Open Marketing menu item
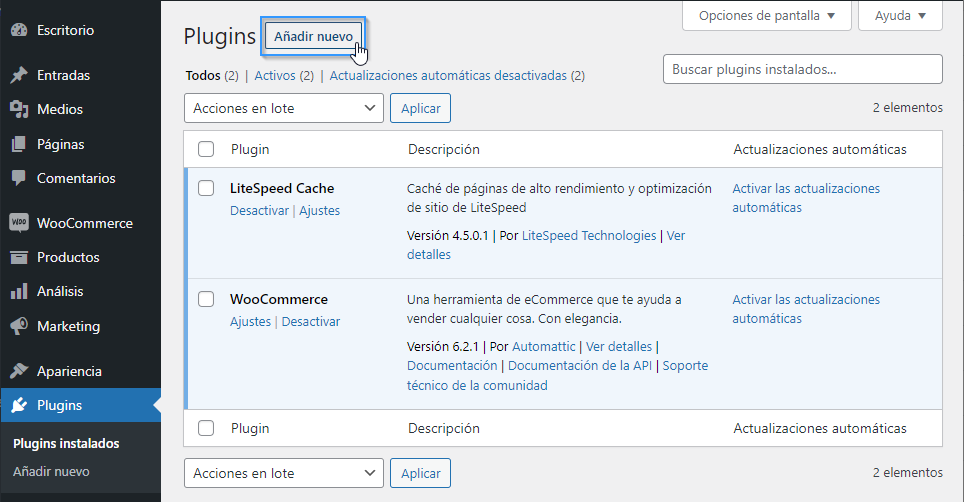 tap(68, 326)
